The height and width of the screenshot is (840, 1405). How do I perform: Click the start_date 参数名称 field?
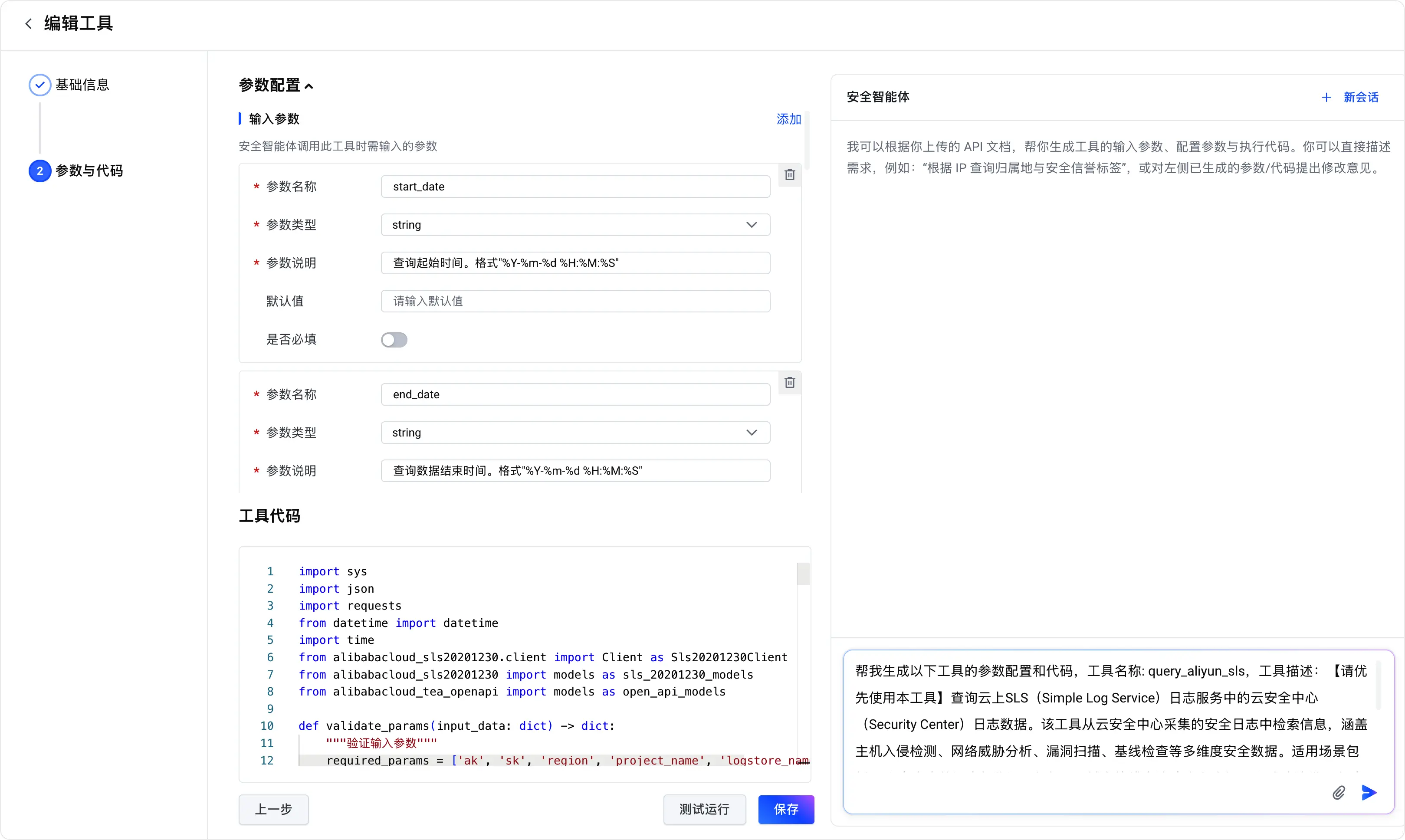[575, 187]
